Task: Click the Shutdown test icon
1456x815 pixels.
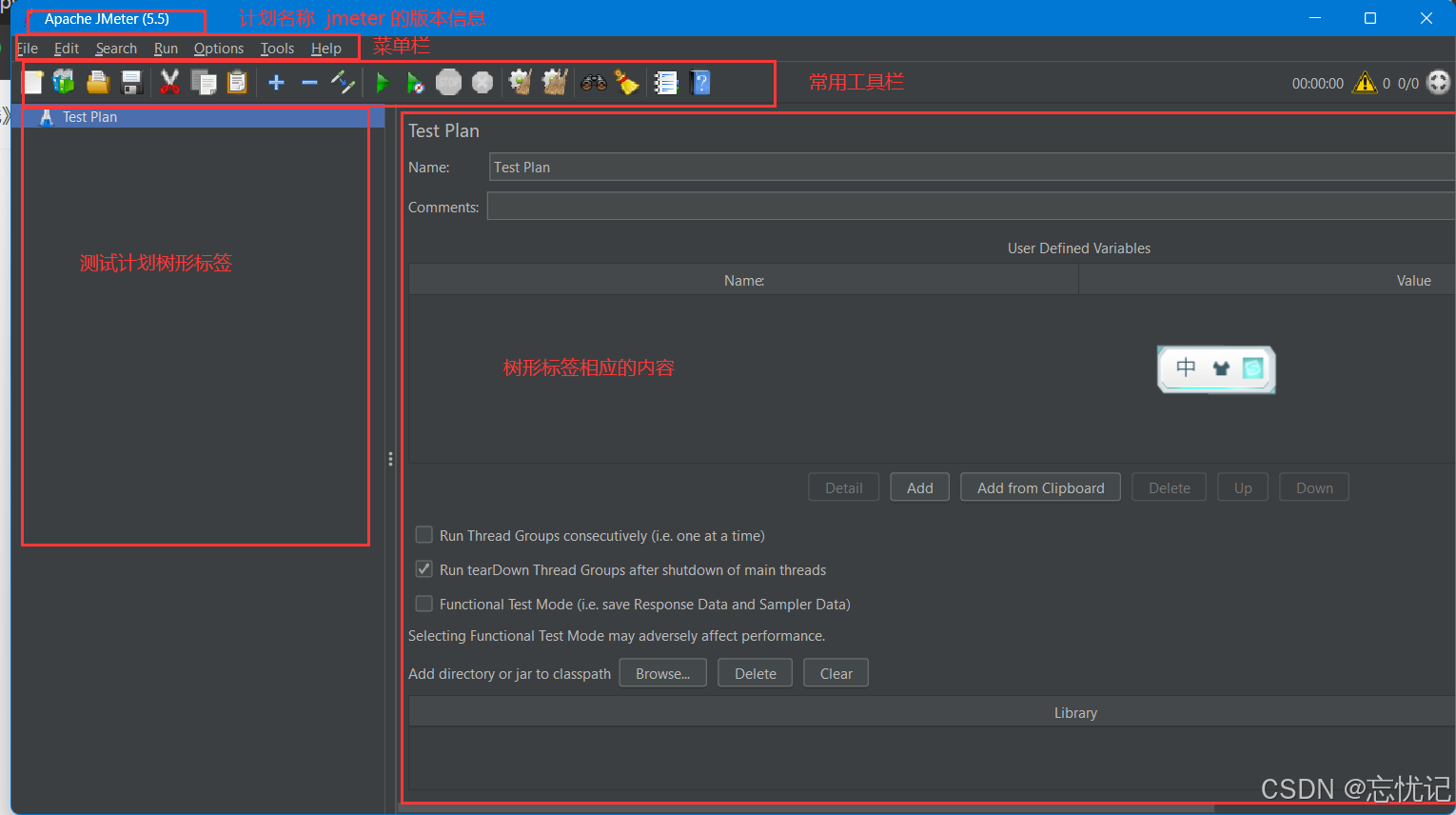Action: tap(482, 83)
